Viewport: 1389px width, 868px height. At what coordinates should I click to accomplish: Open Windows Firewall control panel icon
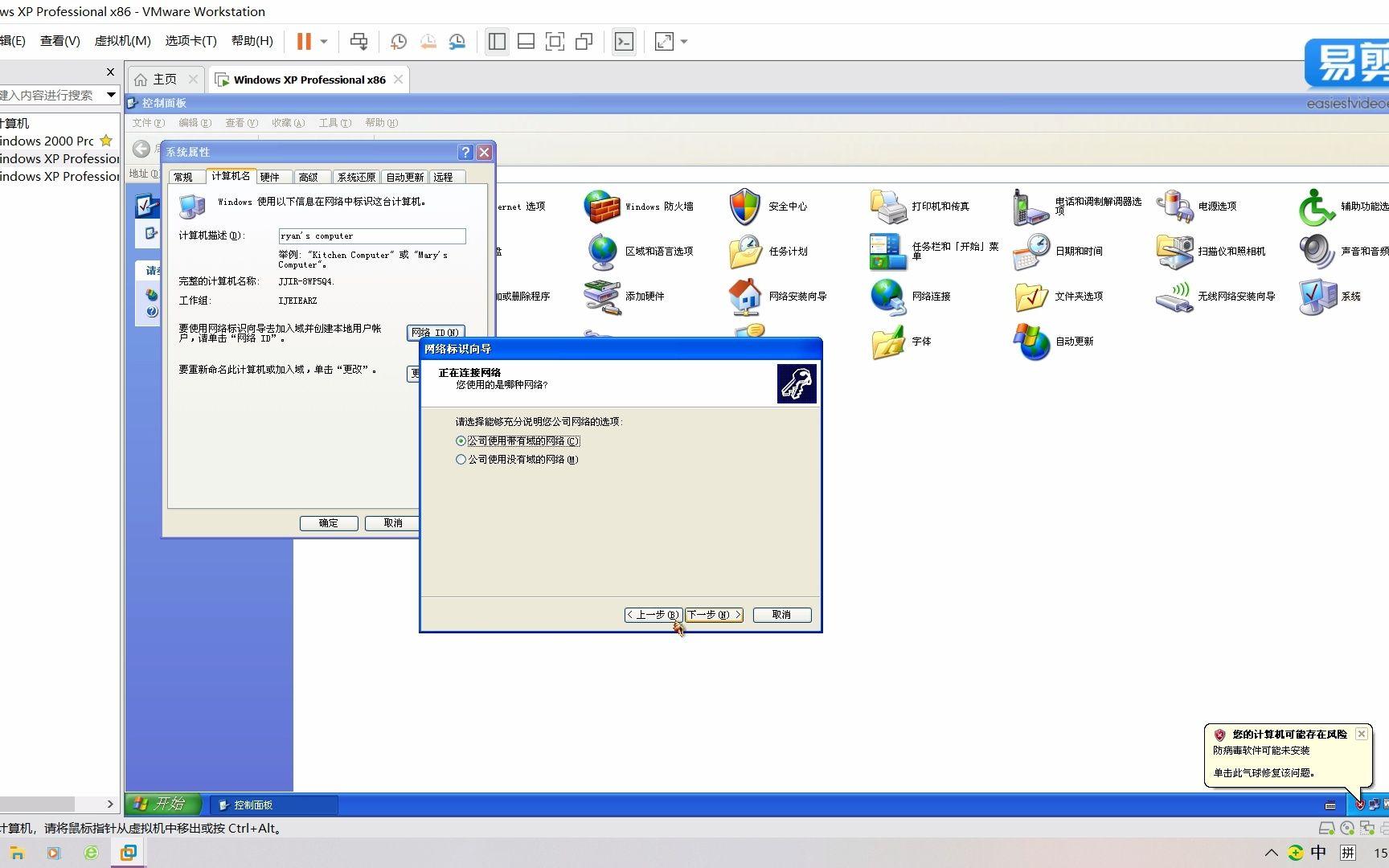(x=601, y=207)
